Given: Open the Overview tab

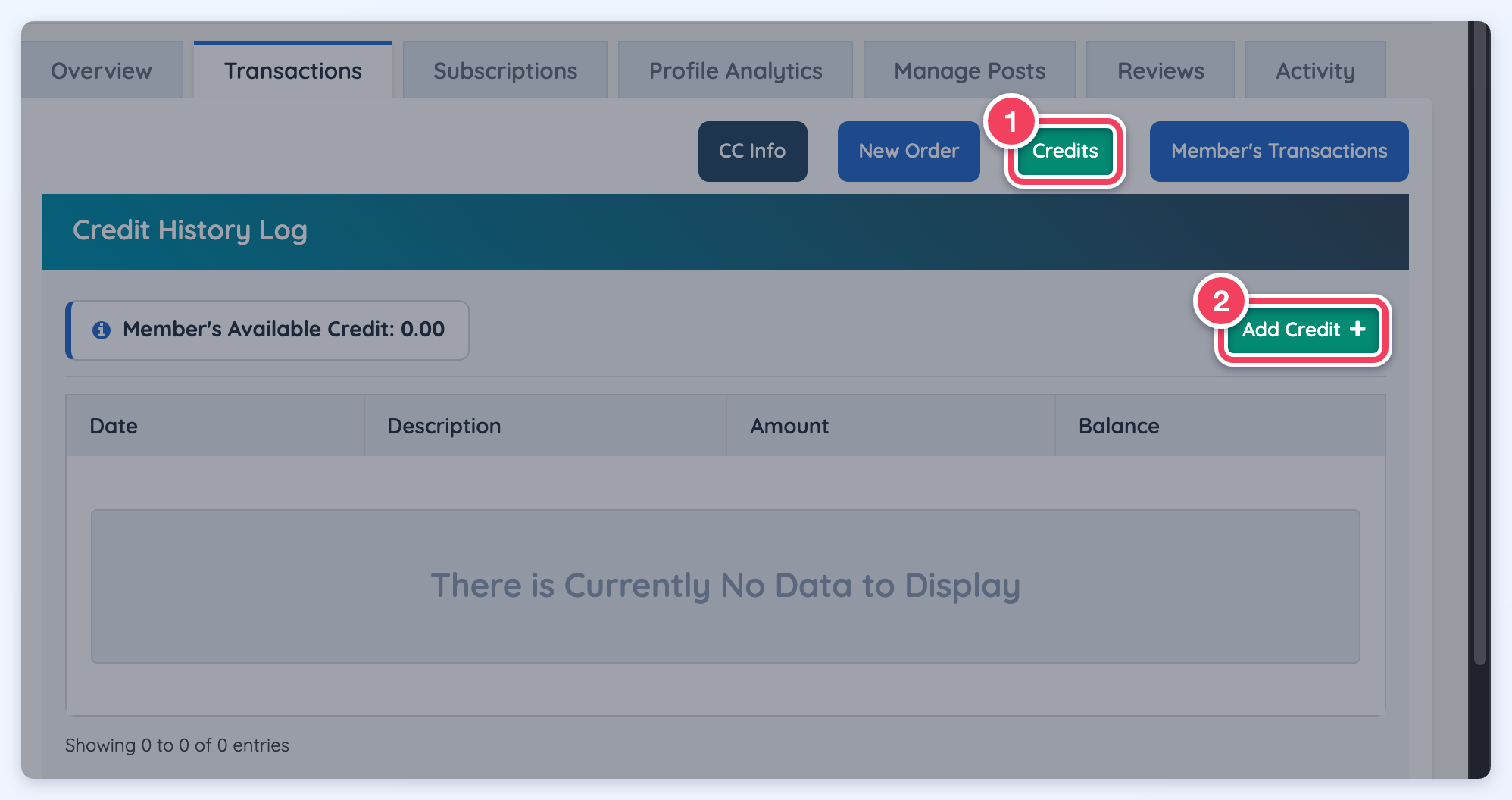Looking at the screenshot, I should click(102, 70).
